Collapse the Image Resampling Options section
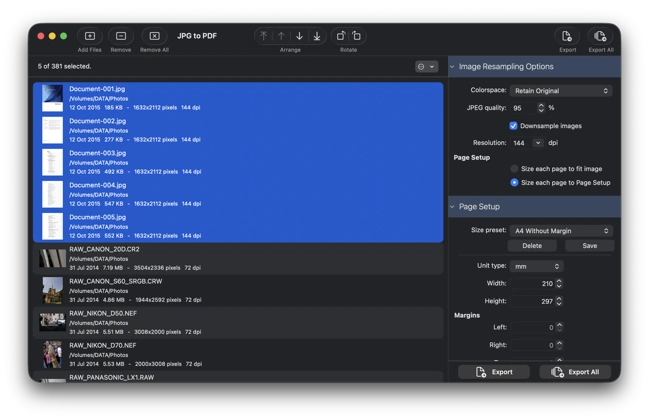Screen dimensions: 649x419 pos(452,67)
